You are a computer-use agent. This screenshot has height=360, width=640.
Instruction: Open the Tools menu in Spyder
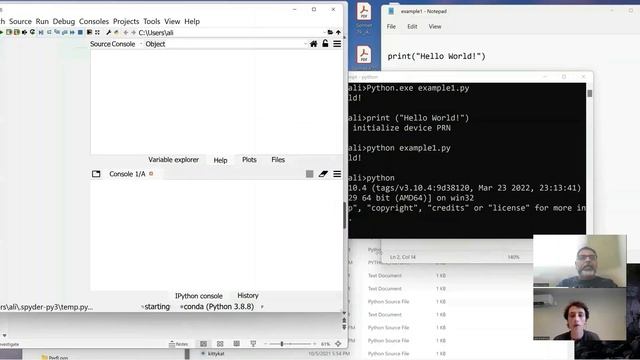[151, 21]
